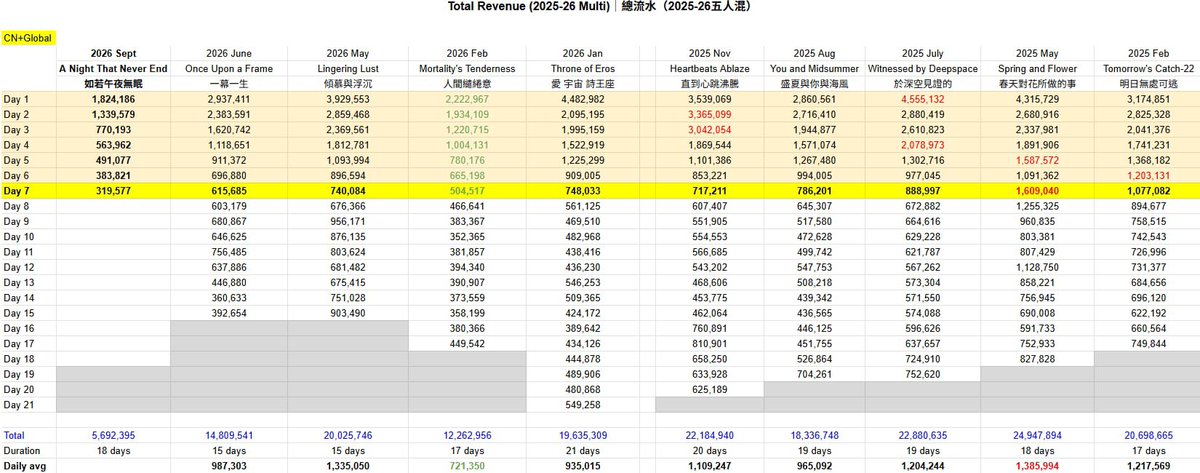
Task: Click the Duration row label
Action: 22,451
